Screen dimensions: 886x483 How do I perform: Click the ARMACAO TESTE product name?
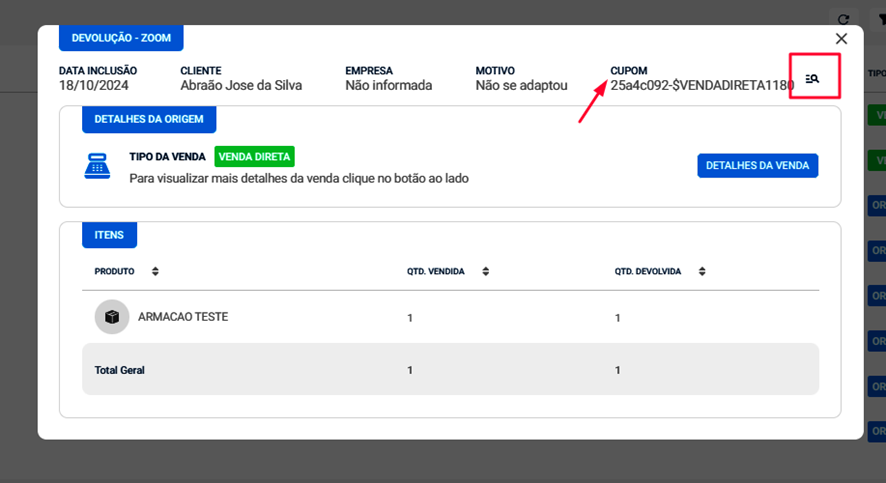tap(183, 317)
